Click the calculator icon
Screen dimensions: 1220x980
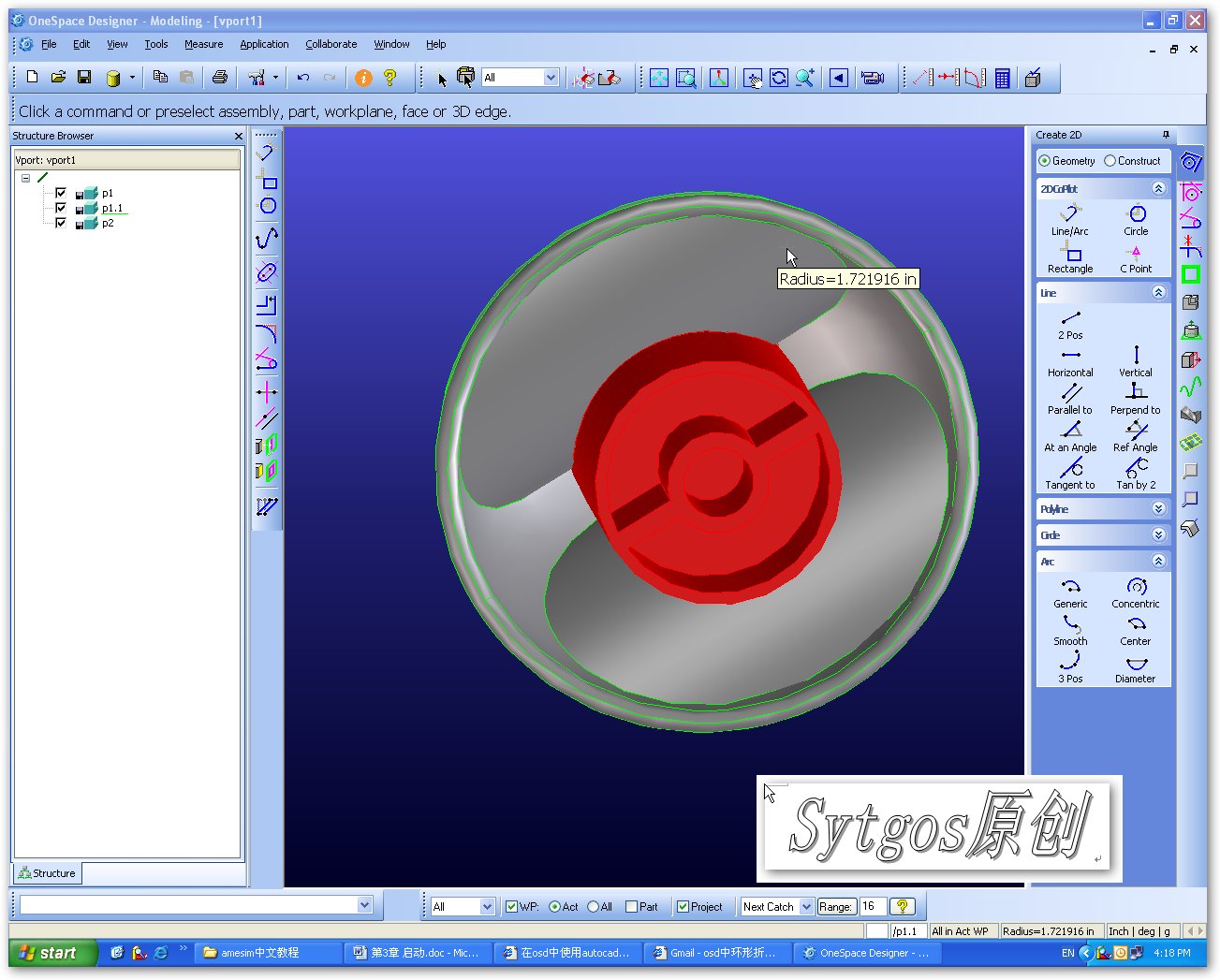(x=1003, y=79)
